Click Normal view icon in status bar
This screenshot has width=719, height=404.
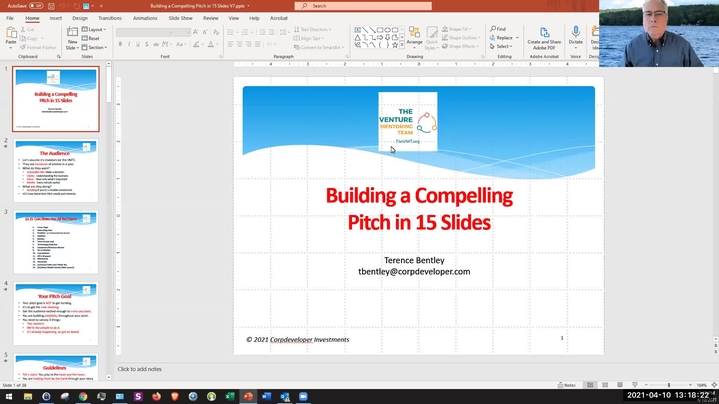(590, 385)
